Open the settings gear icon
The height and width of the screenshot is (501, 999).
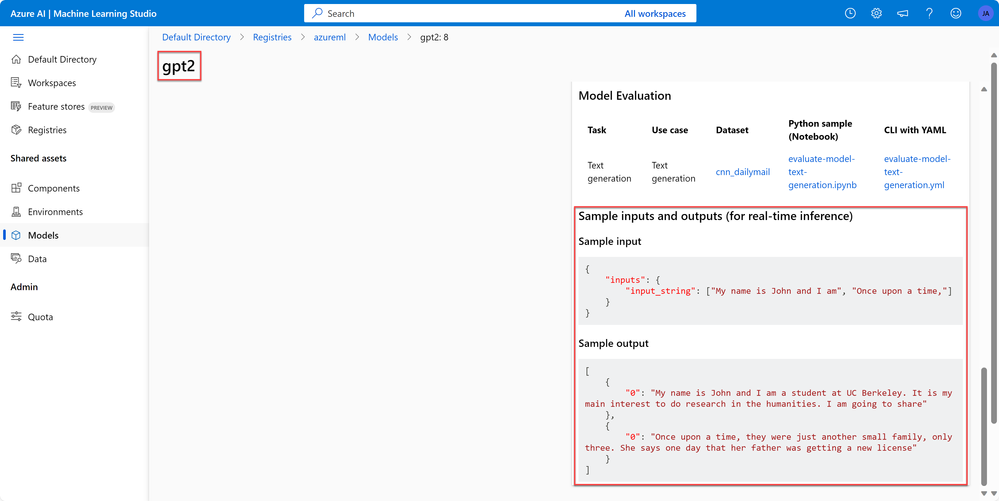point(877,13)
